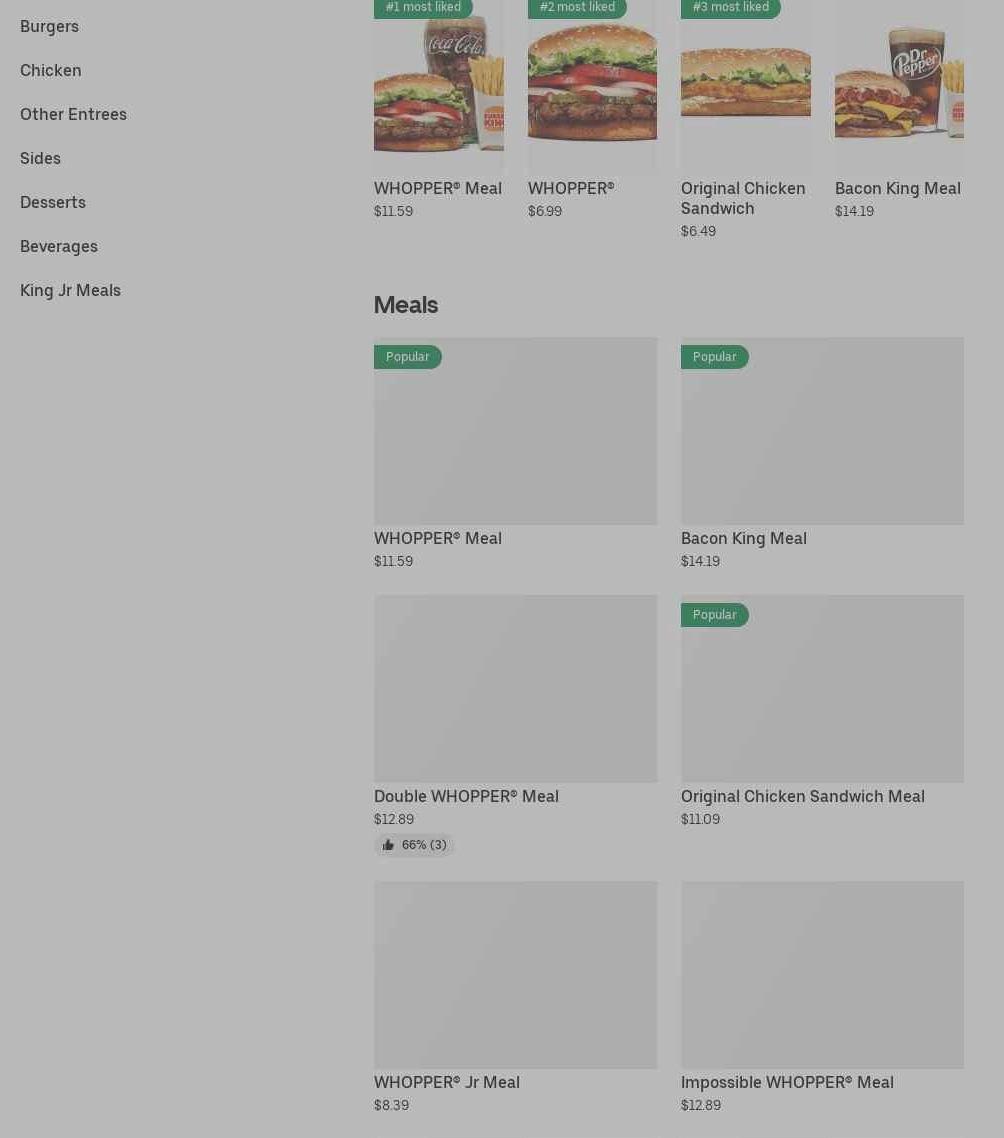1004x1138 pixels.
Task: Click the thumbs-up icon showing 66% rating
Action: [388, 845]
